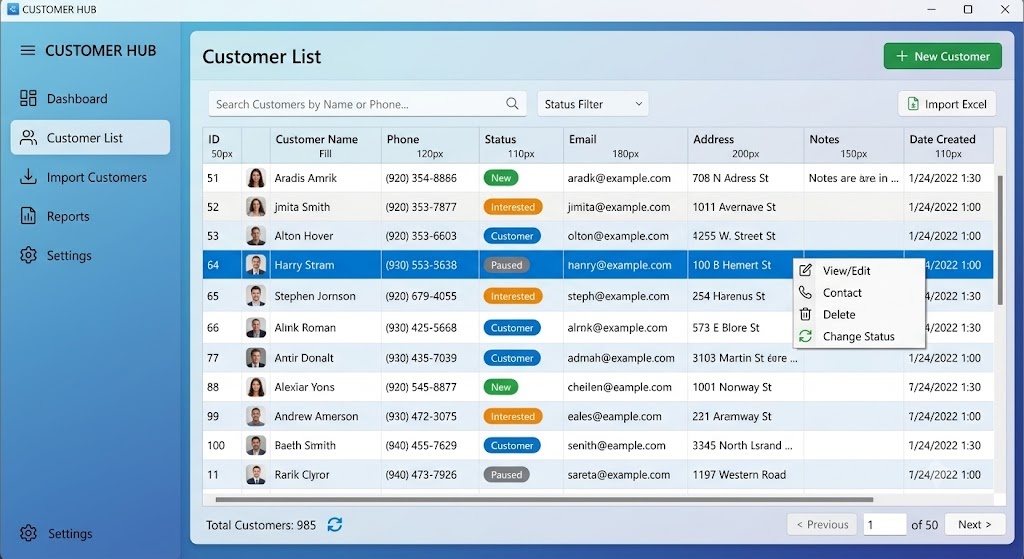The height and width of the screenshot is (559, 1024).
Task: Click the New Customer button
Action: point(942,56)
